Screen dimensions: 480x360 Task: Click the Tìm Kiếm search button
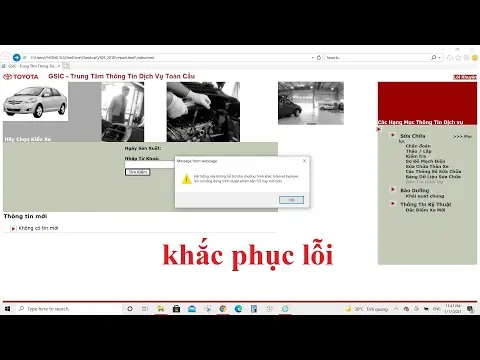138,172
